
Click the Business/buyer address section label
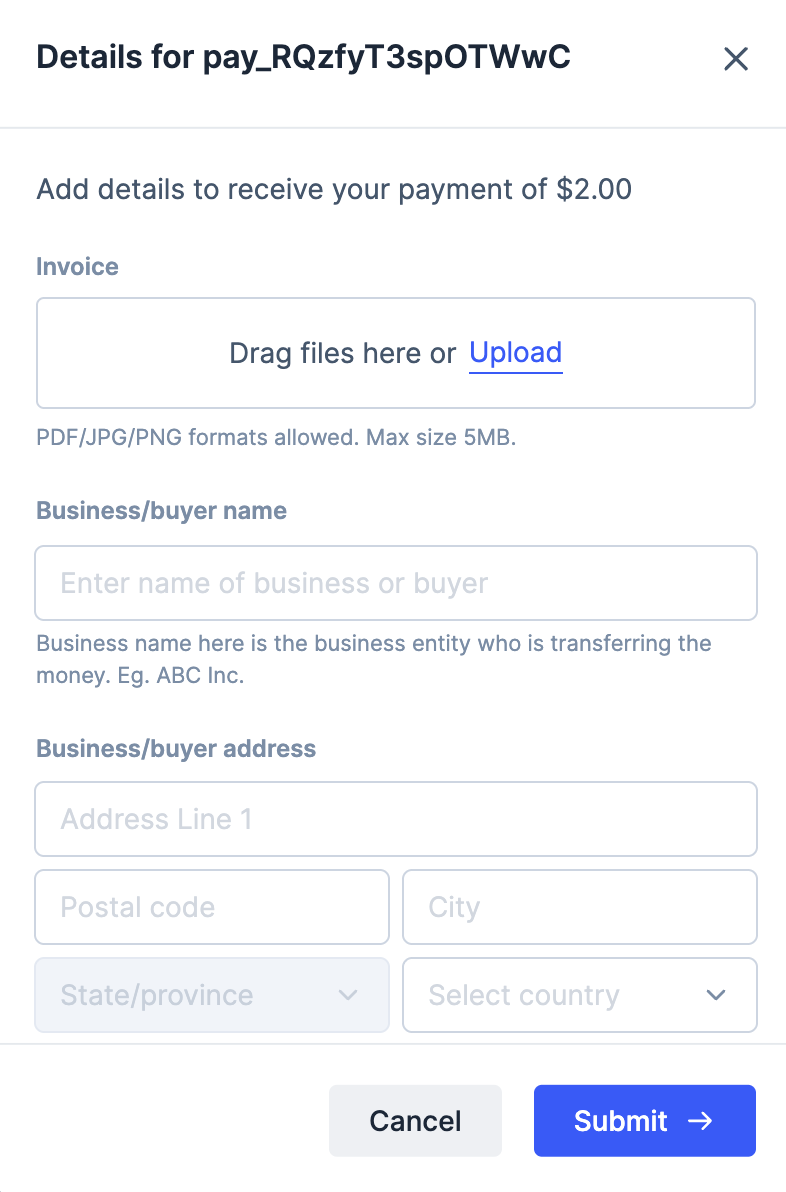point(176,748)
